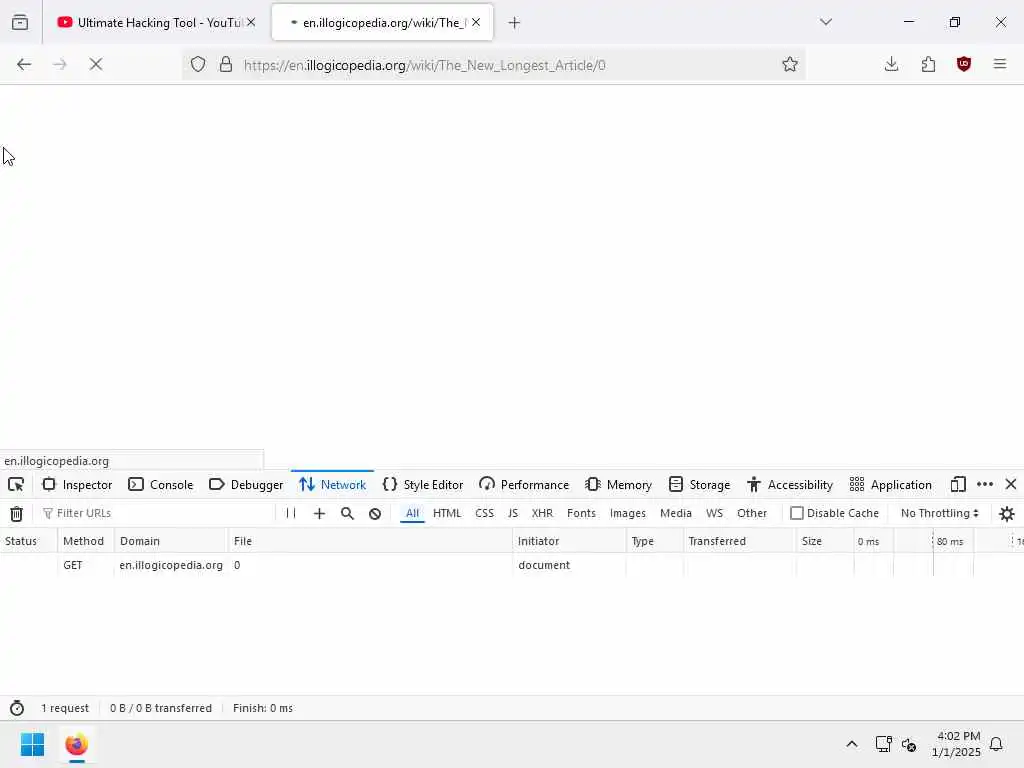Open the Storage panel
Image resolution: width=1024 pixels, height=768 pixels.
[699, 485]
